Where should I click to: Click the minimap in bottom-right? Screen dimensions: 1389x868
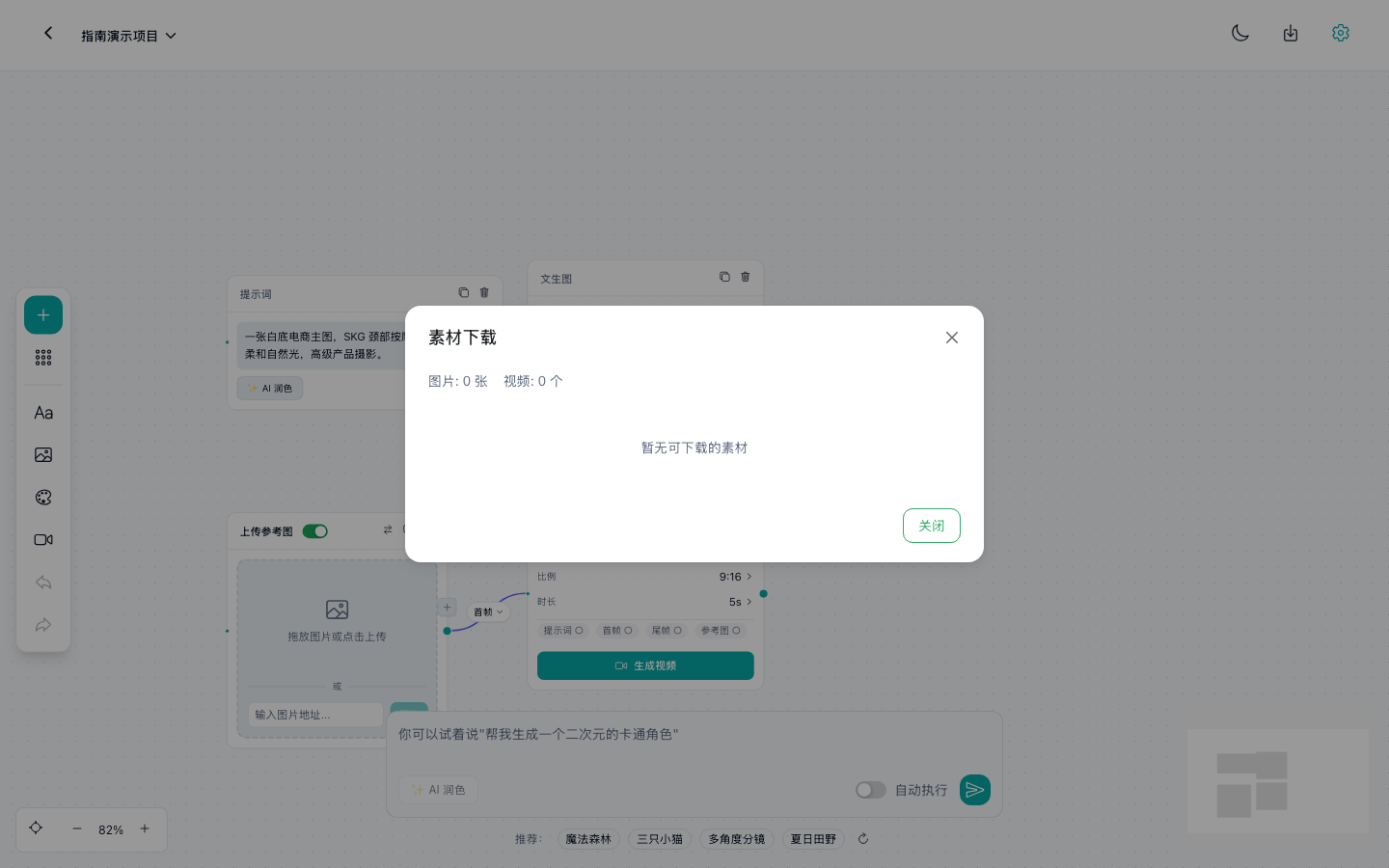point(1278,781)
